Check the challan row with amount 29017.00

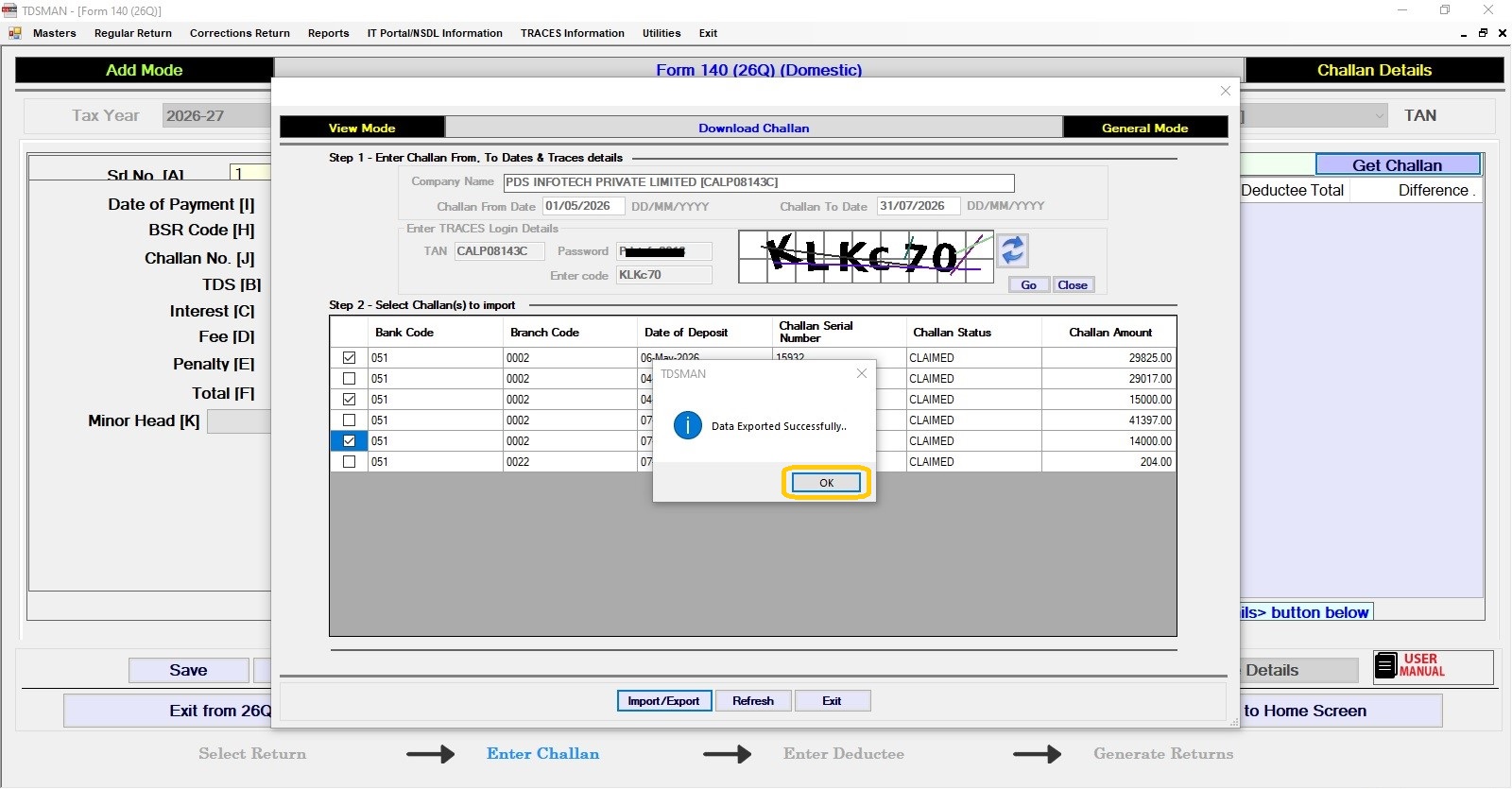click(350, 379)
